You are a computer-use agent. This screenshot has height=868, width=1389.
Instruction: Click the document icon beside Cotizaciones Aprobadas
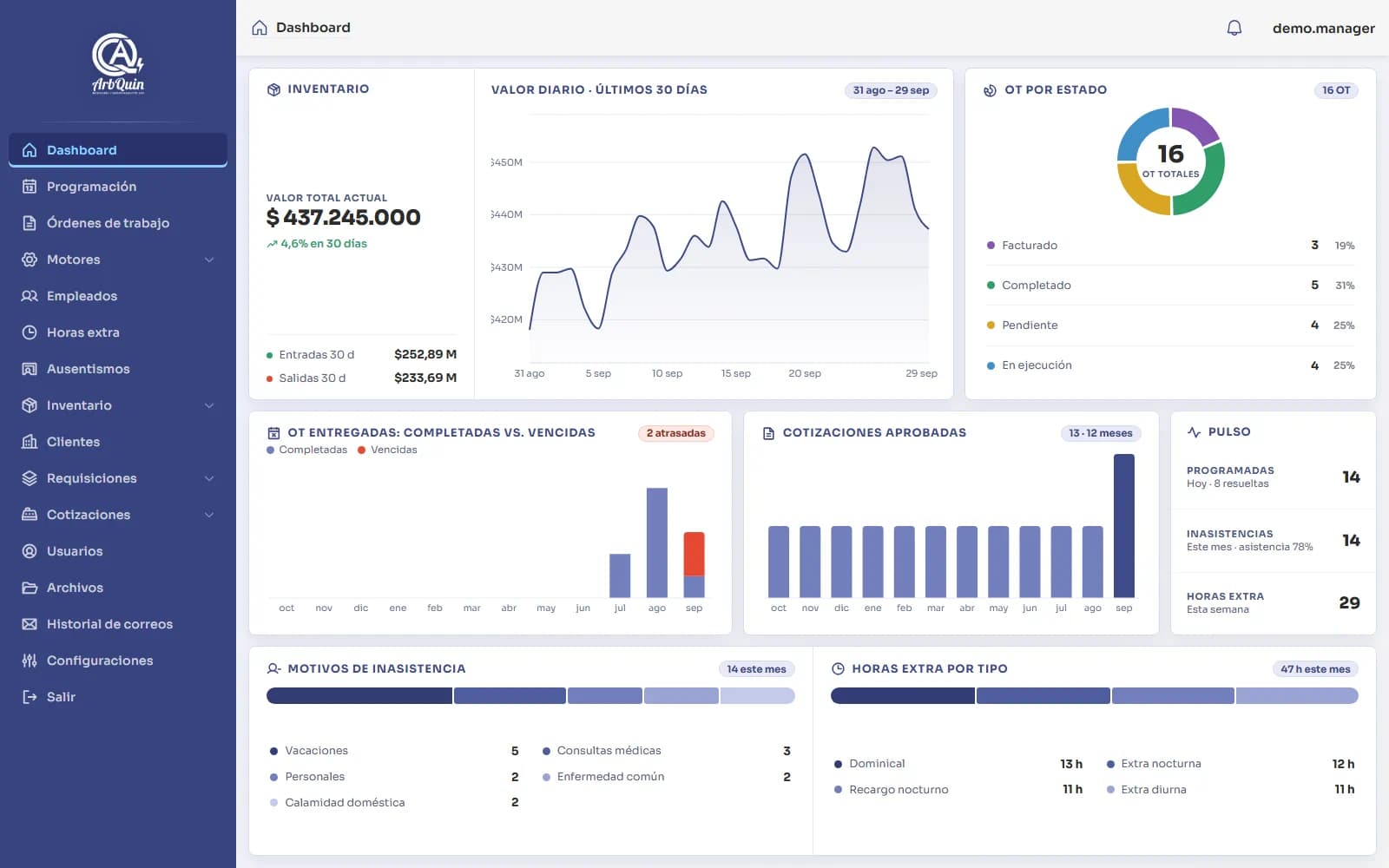[x=768, y=433]
